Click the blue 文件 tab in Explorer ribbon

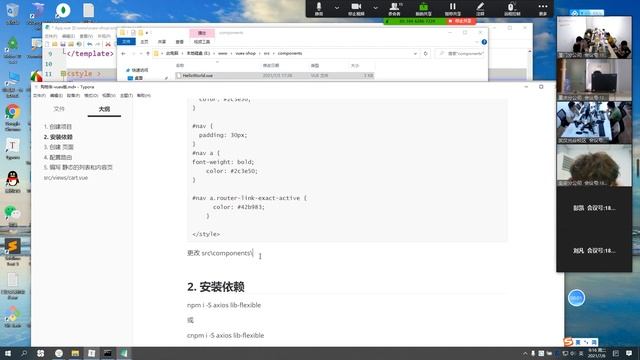pos(126,42)
